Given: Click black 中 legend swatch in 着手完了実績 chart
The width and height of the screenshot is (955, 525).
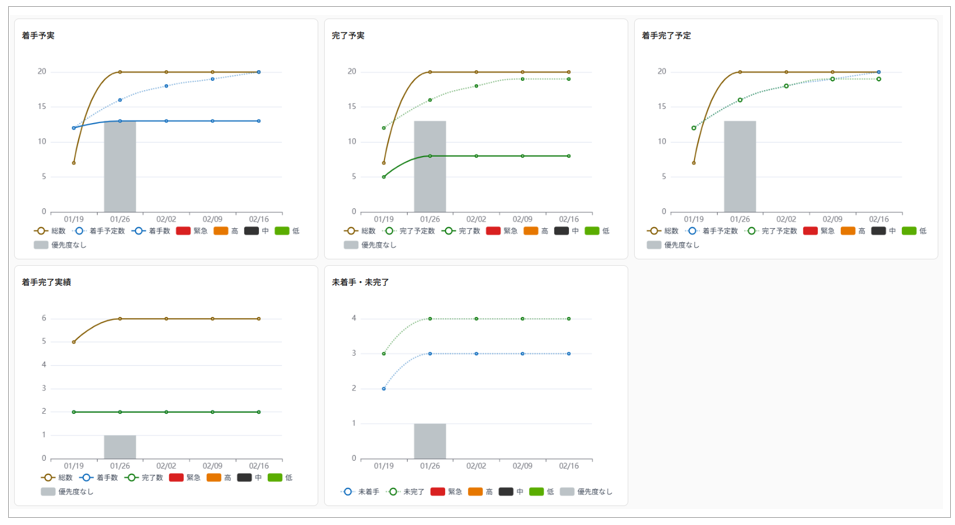Looking at the screenshot, I should [x=245, y=478].
